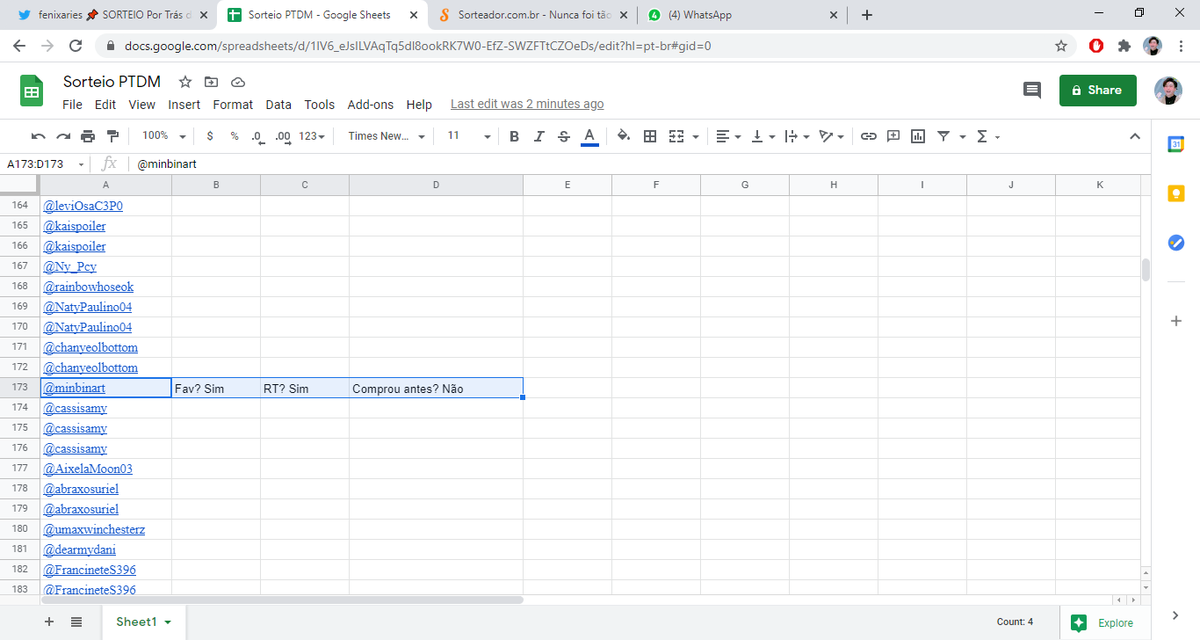Click the Add Sheet plus button
The width and height of the screenshot is (1200, 640).
[x=49, y=622]
